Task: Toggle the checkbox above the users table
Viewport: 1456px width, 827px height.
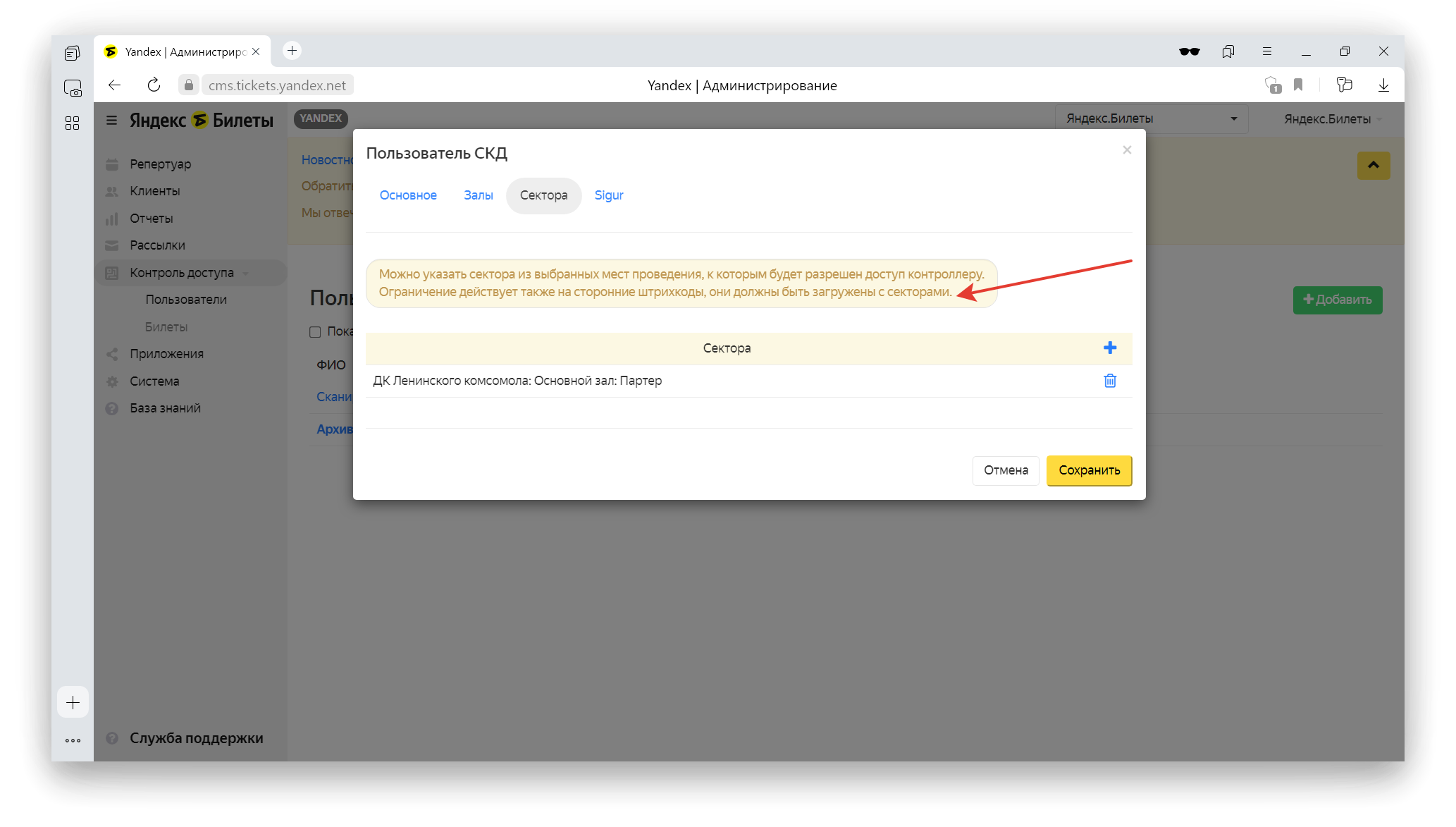Action: 315,332
